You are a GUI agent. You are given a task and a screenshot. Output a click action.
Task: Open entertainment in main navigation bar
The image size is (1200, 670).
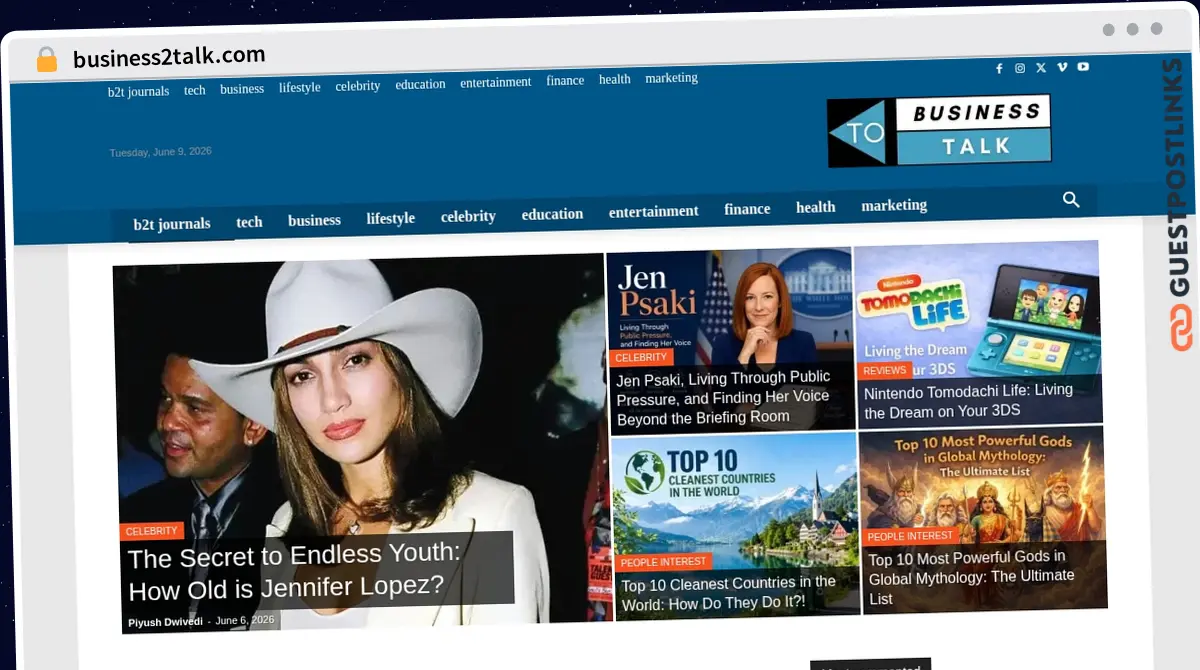[x=654, y=211]
